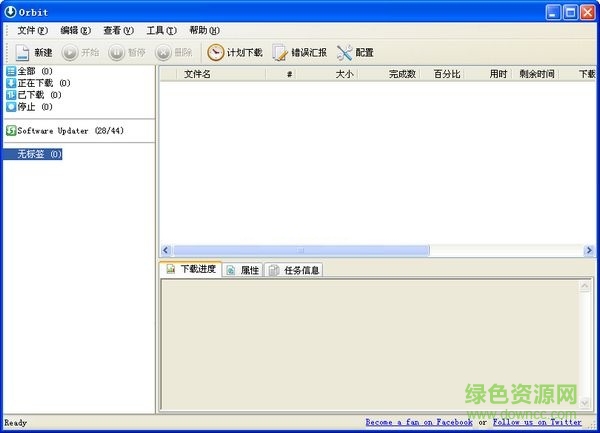Select the Stopped (停止) category

tap(29, 107)
